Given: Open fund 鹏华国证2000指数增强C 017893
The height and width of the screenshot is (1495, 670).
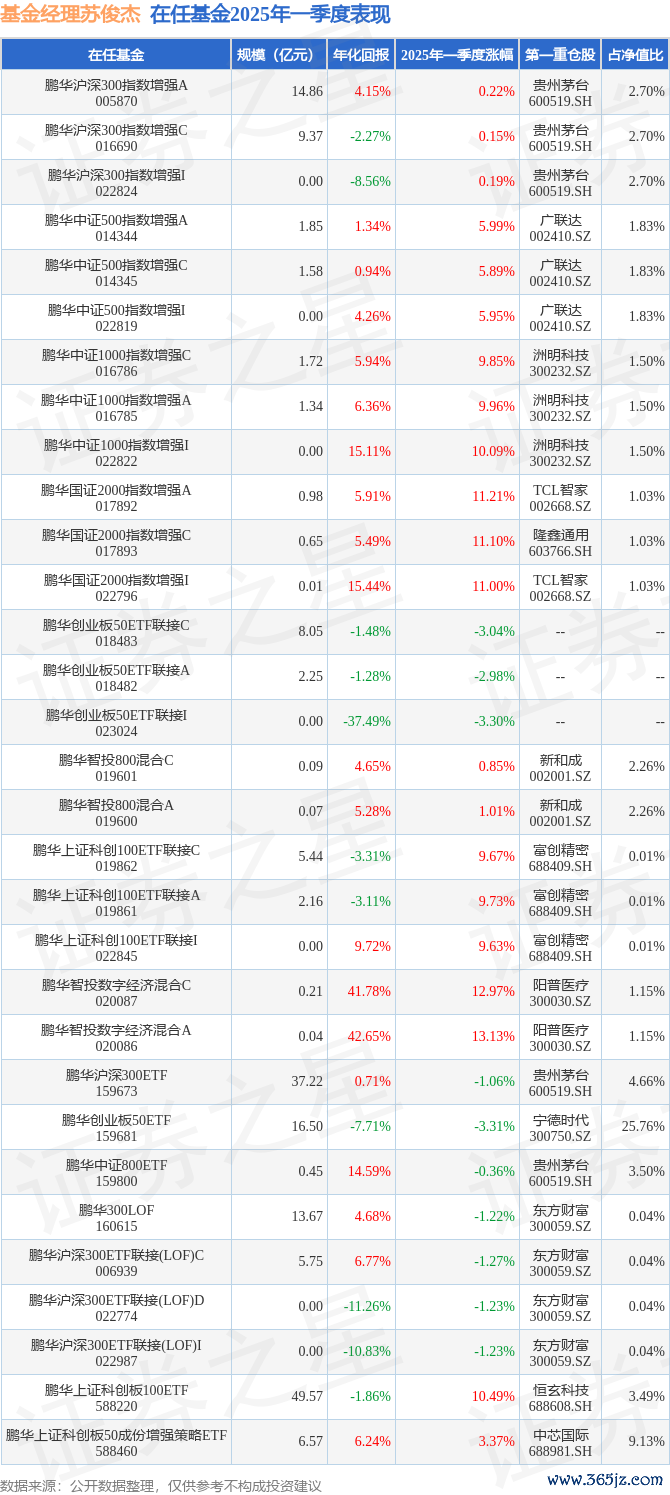Looking at the screenshot, I should point(116,542).
